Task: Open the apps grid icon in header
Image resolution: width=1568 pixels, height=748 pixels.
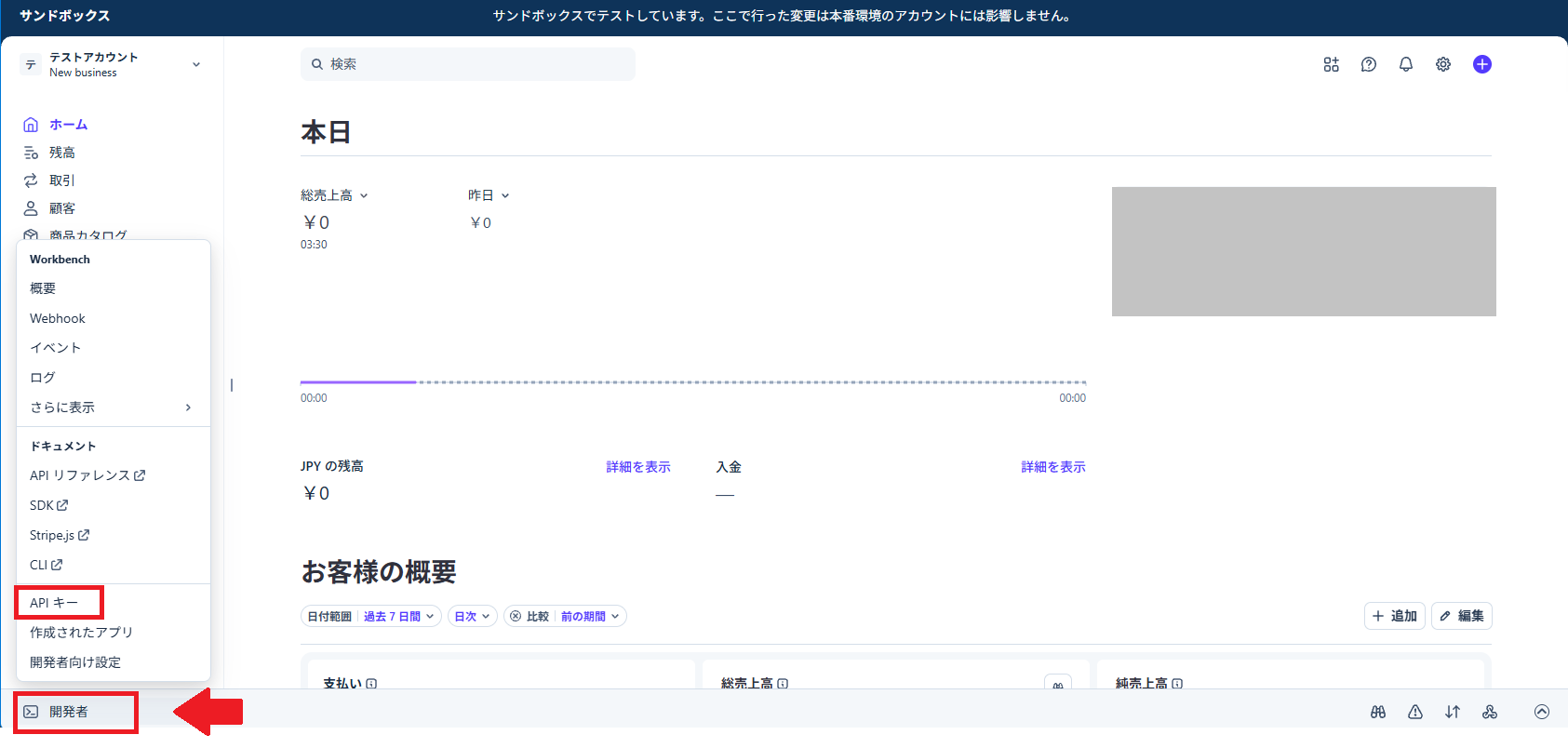Action: tap(1332, 64)
